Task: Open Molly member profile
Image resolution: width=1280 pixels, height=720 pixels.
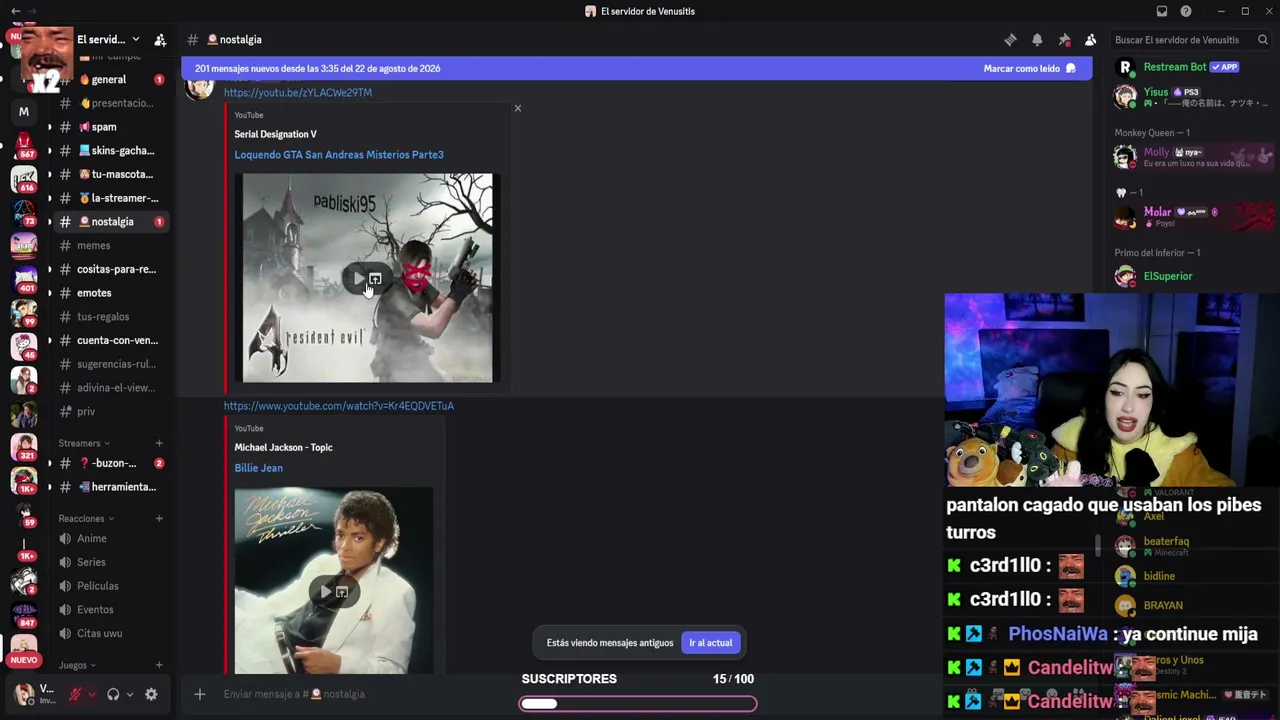Action: [1190, 157]
